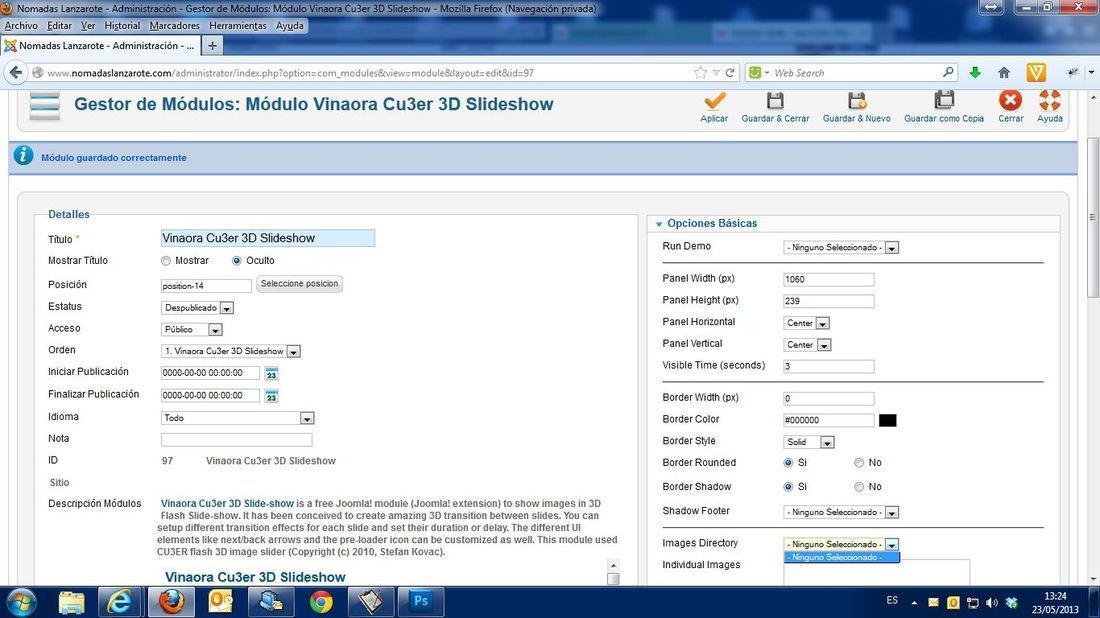Click the Guardar & Nuevo disk icon
Screen dimensions: 1100x618
coord(857,101)
